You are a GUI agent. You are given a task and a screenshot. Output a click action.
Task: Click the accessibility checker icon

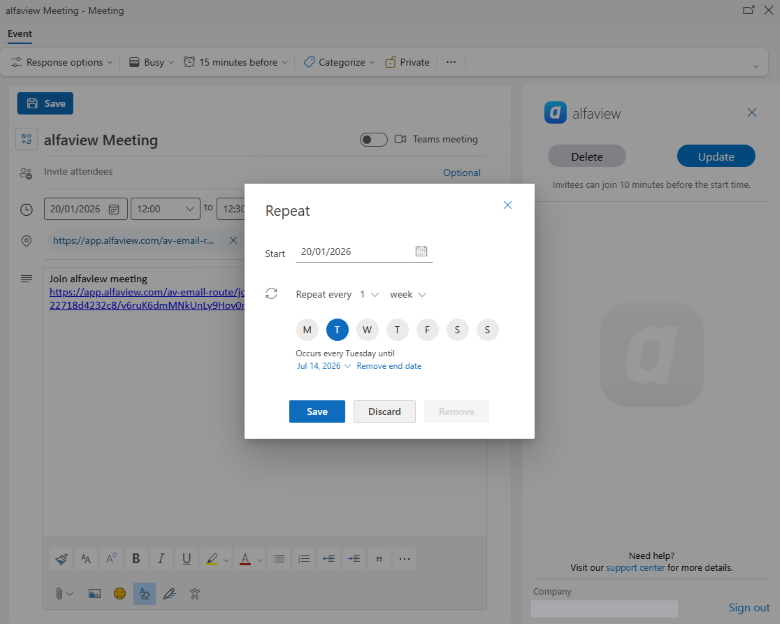tap(195, 594)
